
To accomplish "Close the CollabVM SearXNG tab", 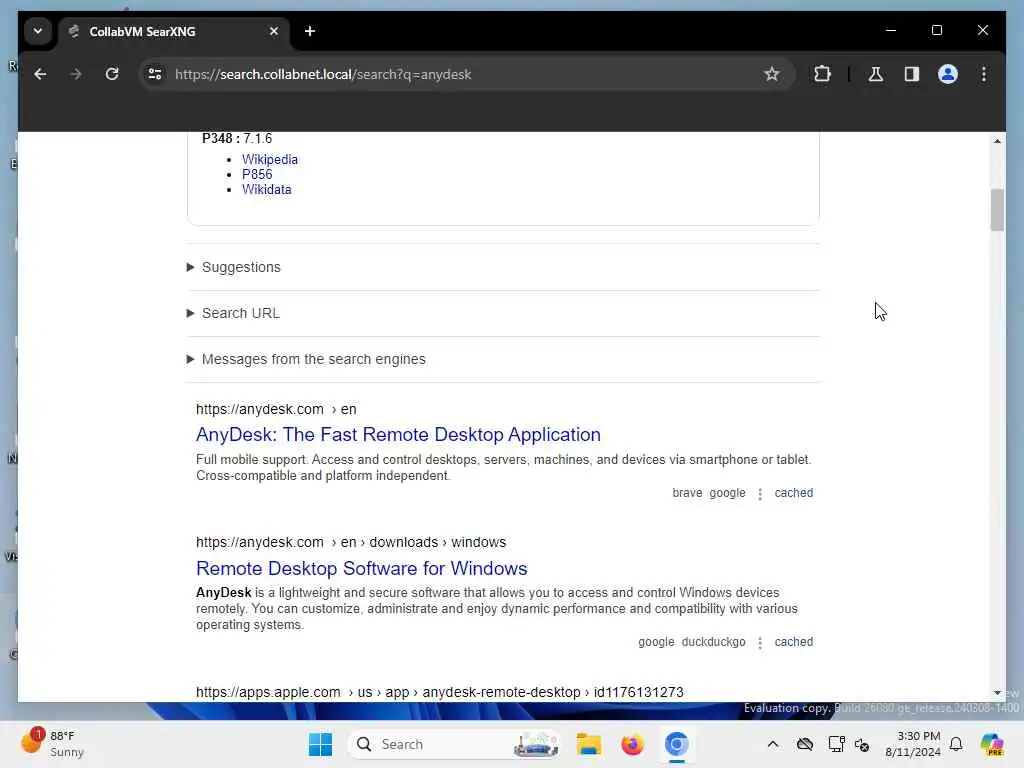I will [274, 31].
